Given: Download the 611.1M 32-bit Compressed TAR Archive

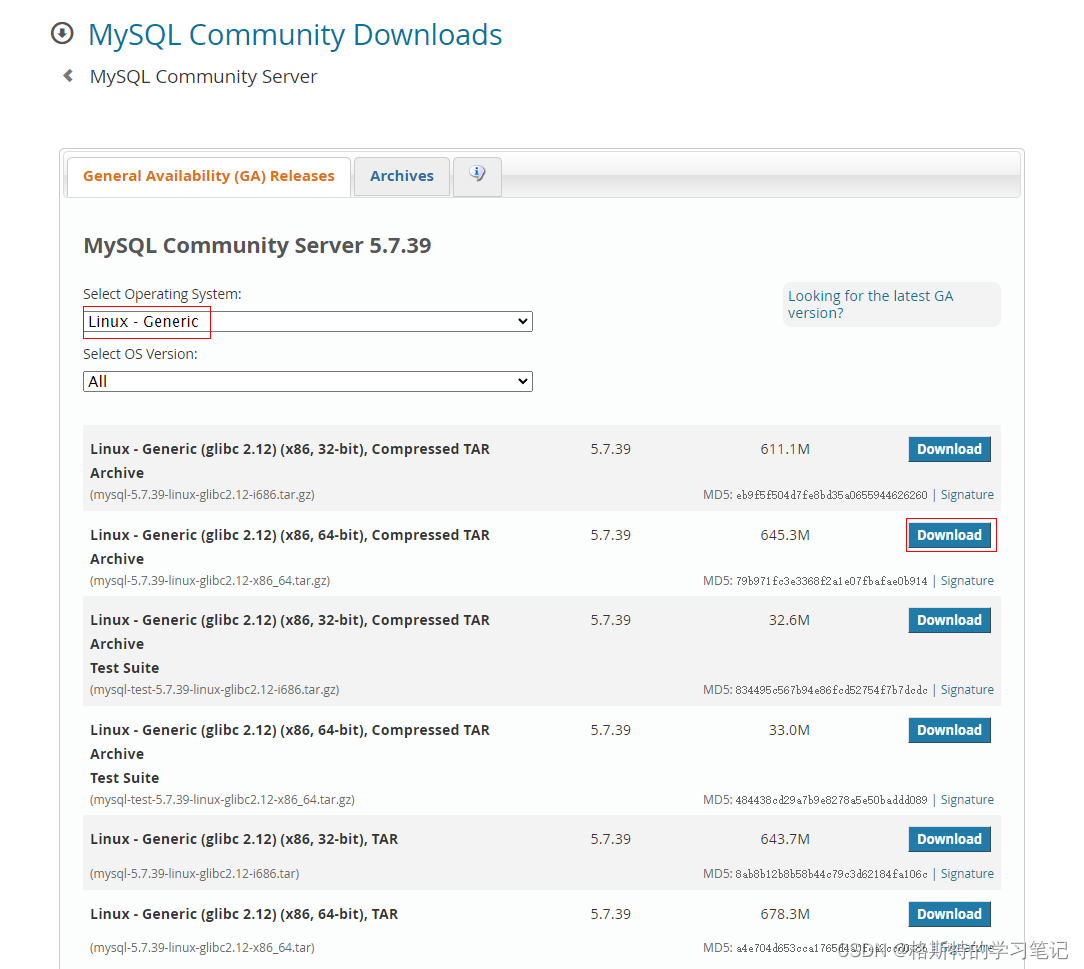Looking at the screenshot, I should tap(949, 449).
